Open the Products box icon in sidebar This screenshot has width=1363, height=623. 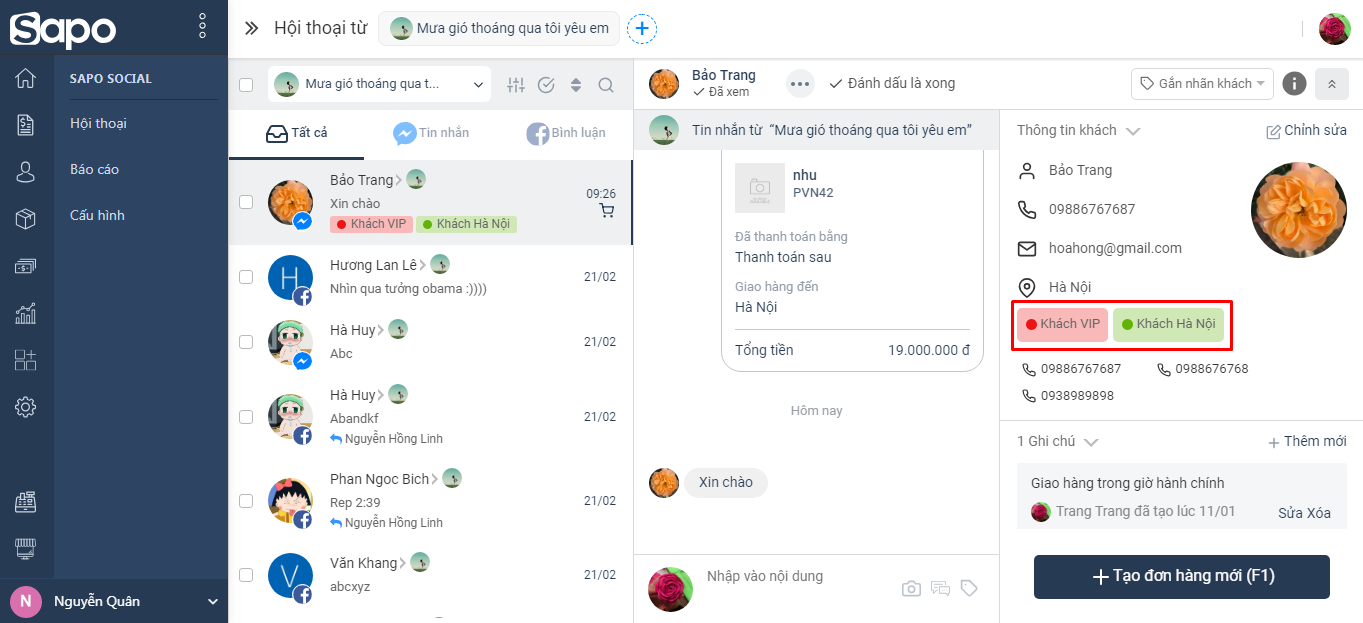(x=26, y=219)
